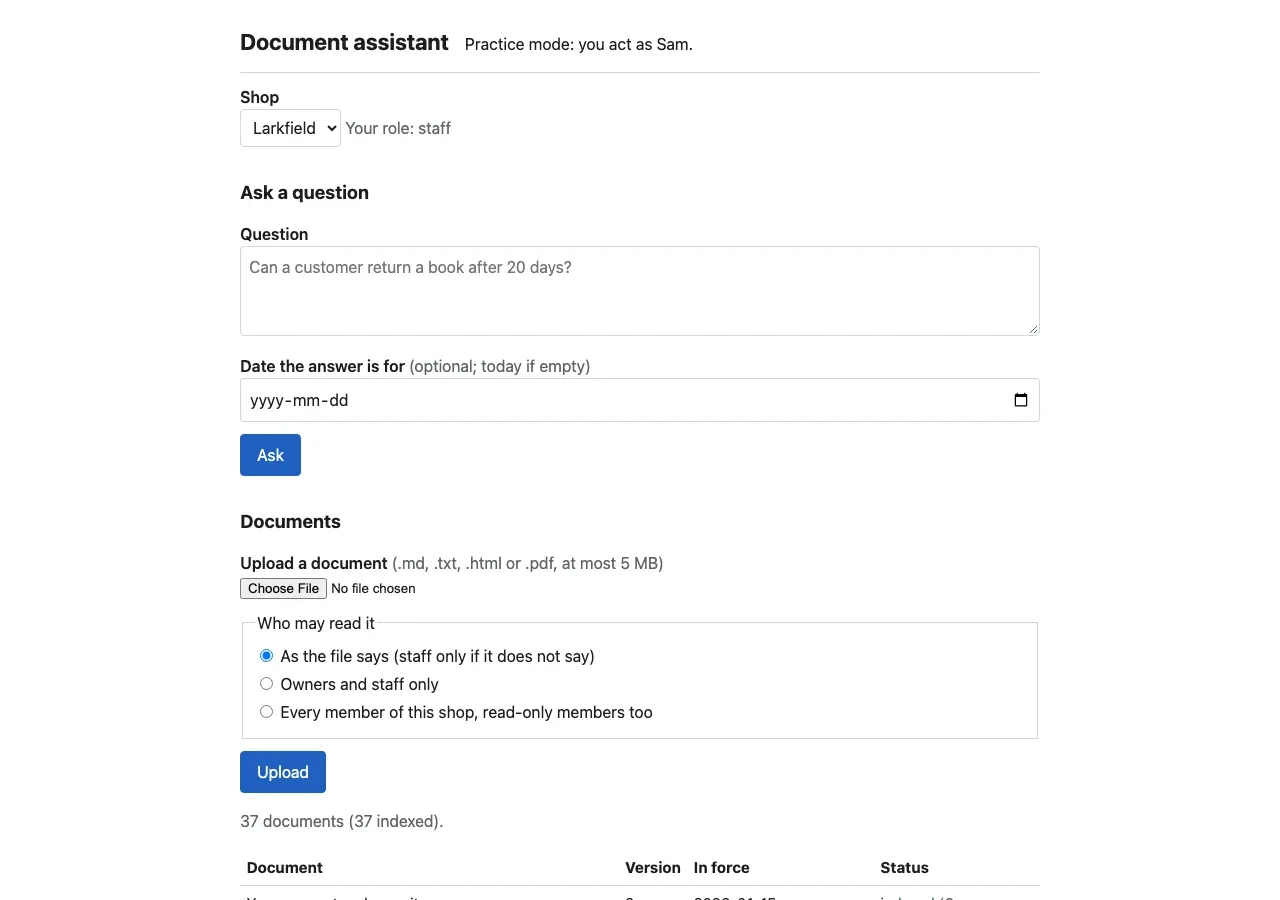Click the 'Upload a document' label
Image resolution: width=1280 pixels, height=900 pixels.
pyautogui.click(x=314, y=563)
